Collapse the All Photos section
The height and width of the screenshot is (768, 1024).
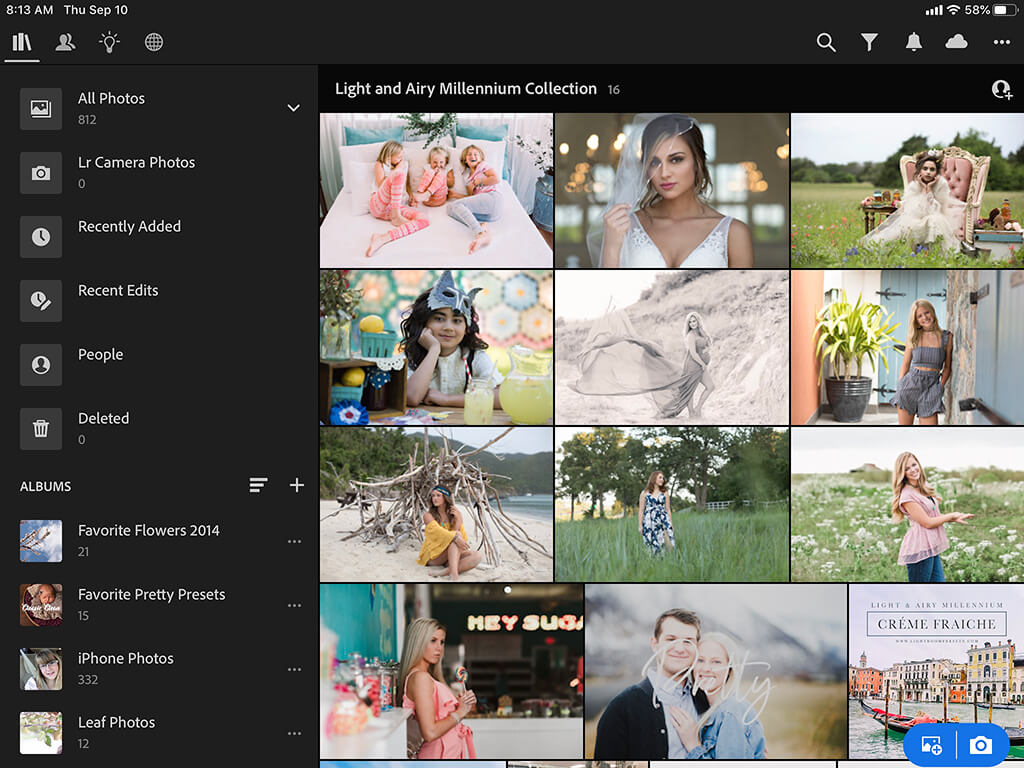tap(293, 107)
